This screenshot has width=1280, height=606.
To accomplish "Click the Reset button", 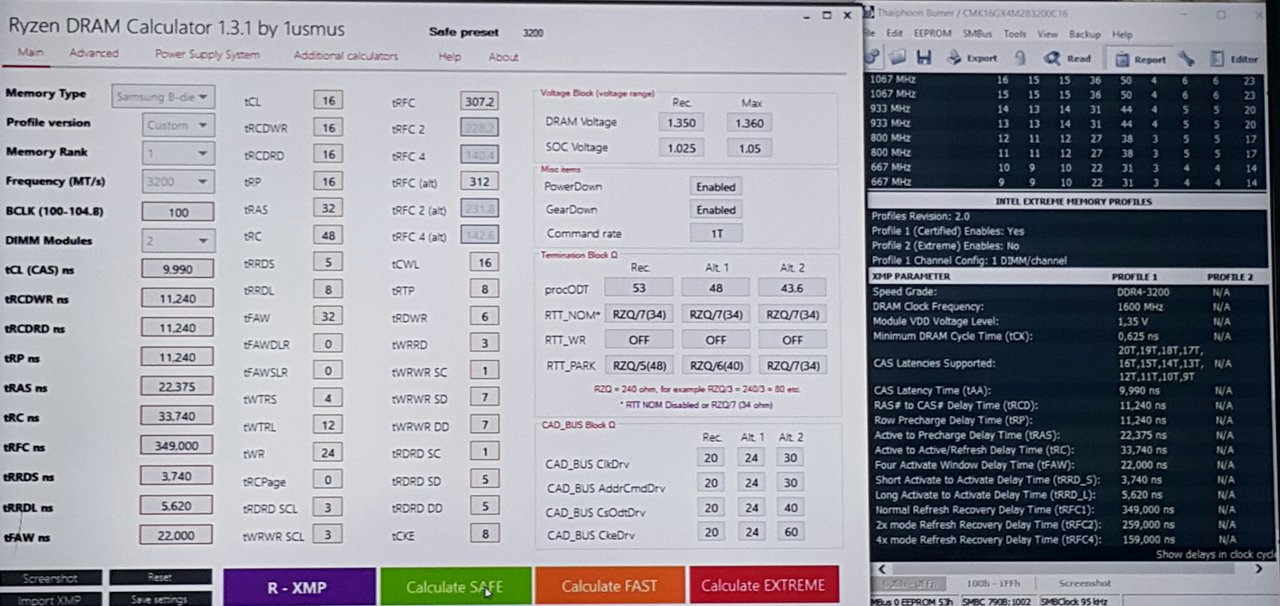I will pos(160,577).
